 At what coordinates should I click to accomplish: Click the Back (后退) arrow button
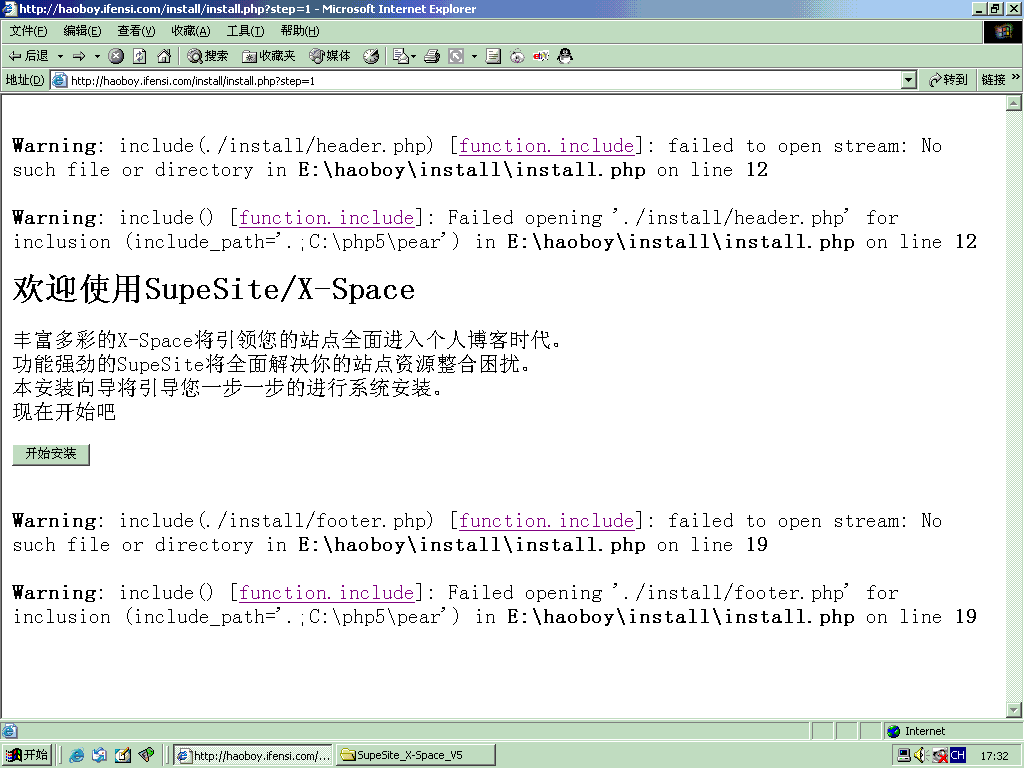click(28, 56)
